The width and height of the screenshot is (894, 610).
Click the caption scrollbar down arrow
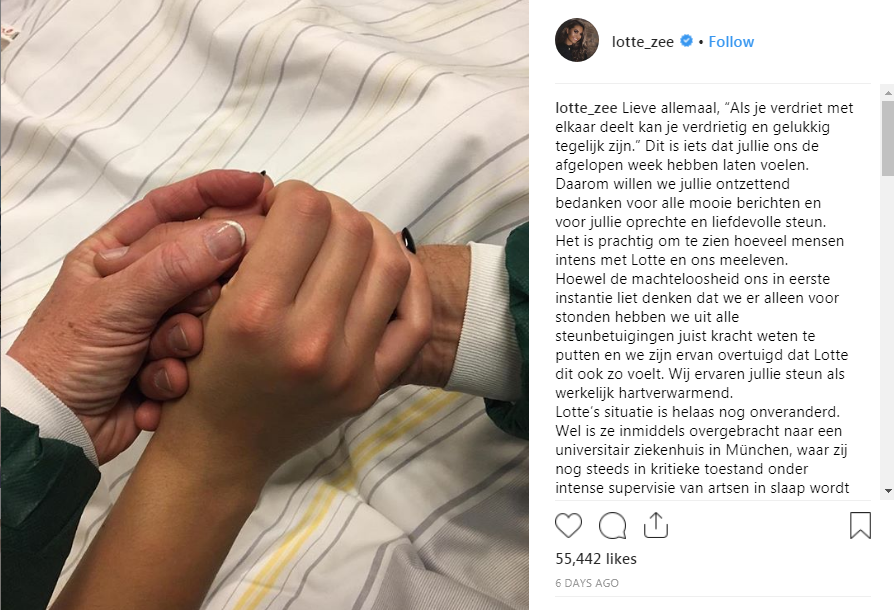click(x=888, y=490)
